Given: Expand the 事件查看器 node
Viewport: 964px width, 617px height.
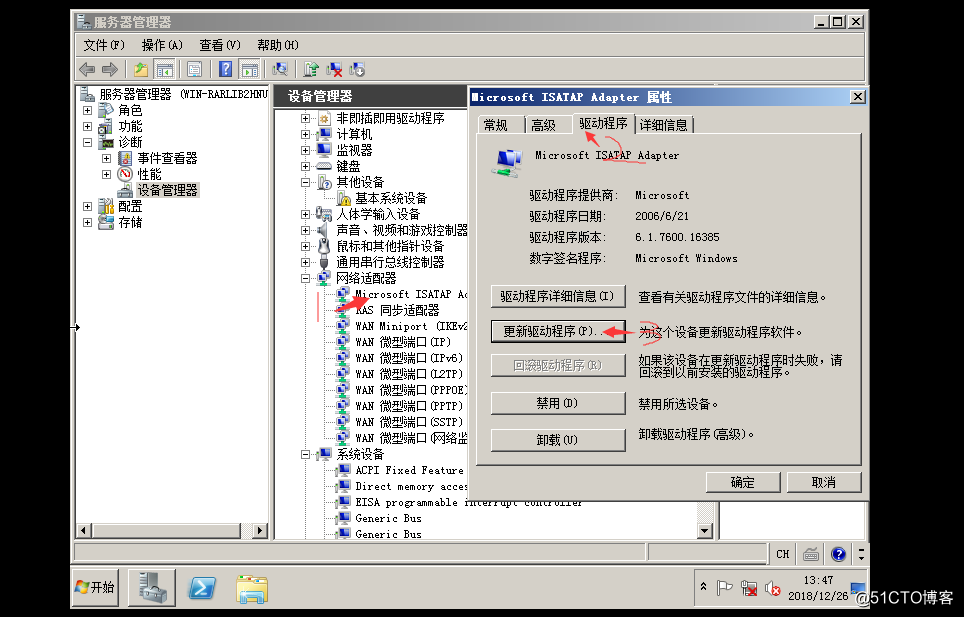Looking at the screenshot, I should click(106, 159).
